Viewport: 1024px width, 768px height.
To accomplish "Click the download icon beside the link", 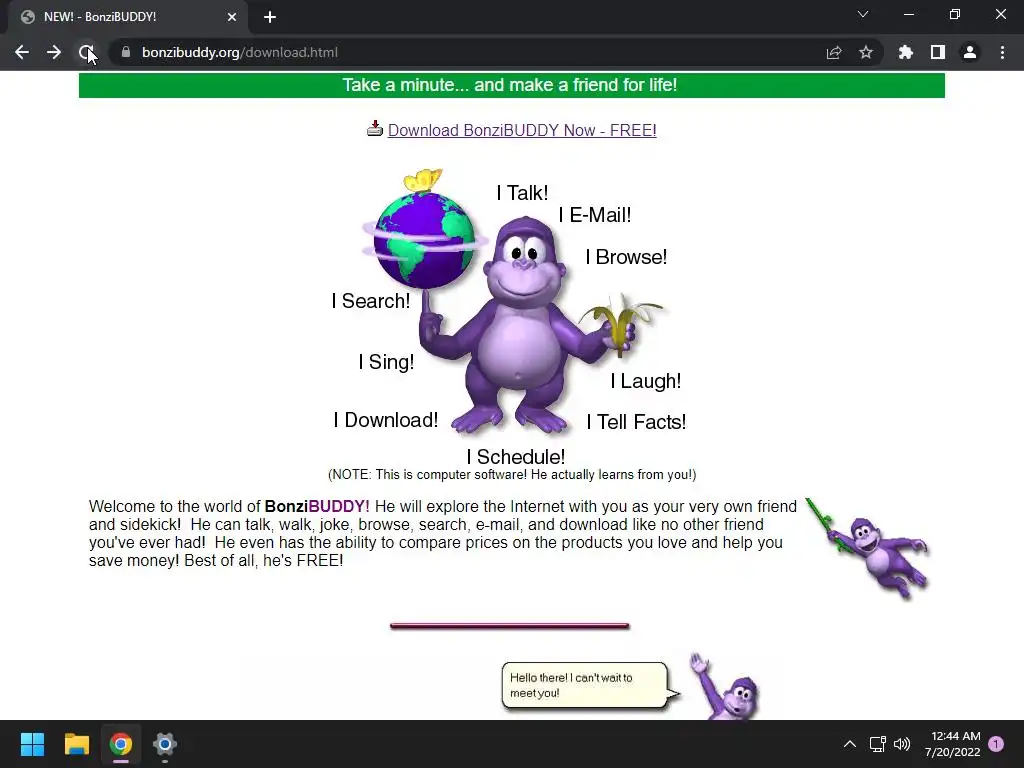I will tap(375, 128).
